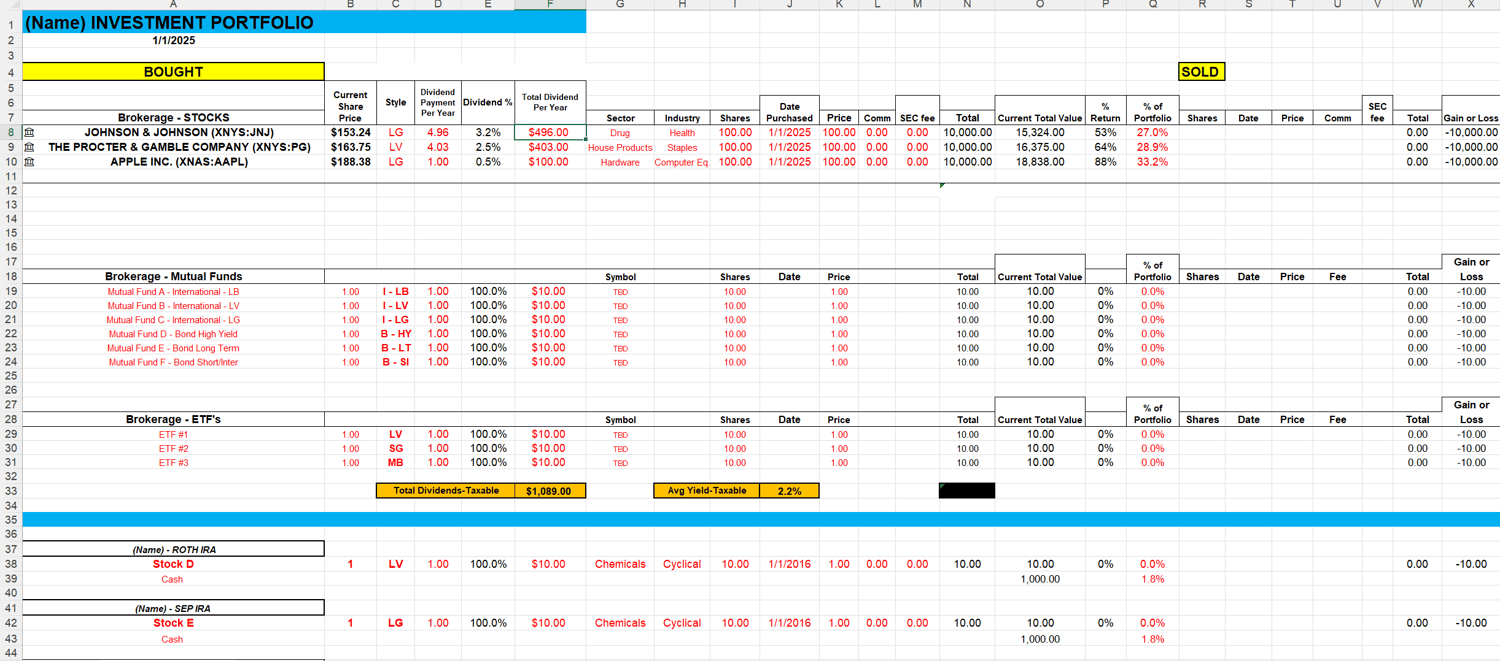
Task: Select the '% Return' header cell
Action: tap(1106, 111)
